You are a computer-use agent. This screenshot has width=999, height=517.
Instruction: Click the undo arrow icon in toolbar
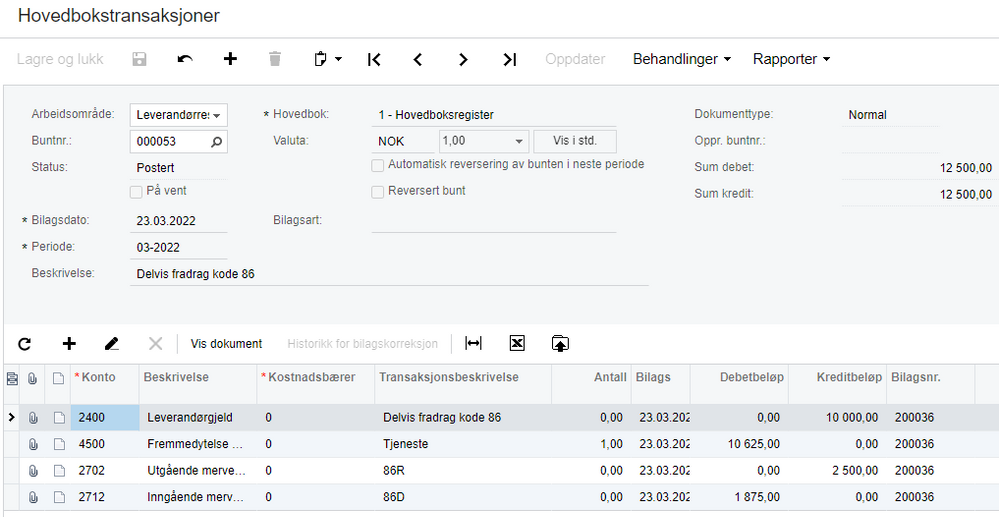[185, 60]
